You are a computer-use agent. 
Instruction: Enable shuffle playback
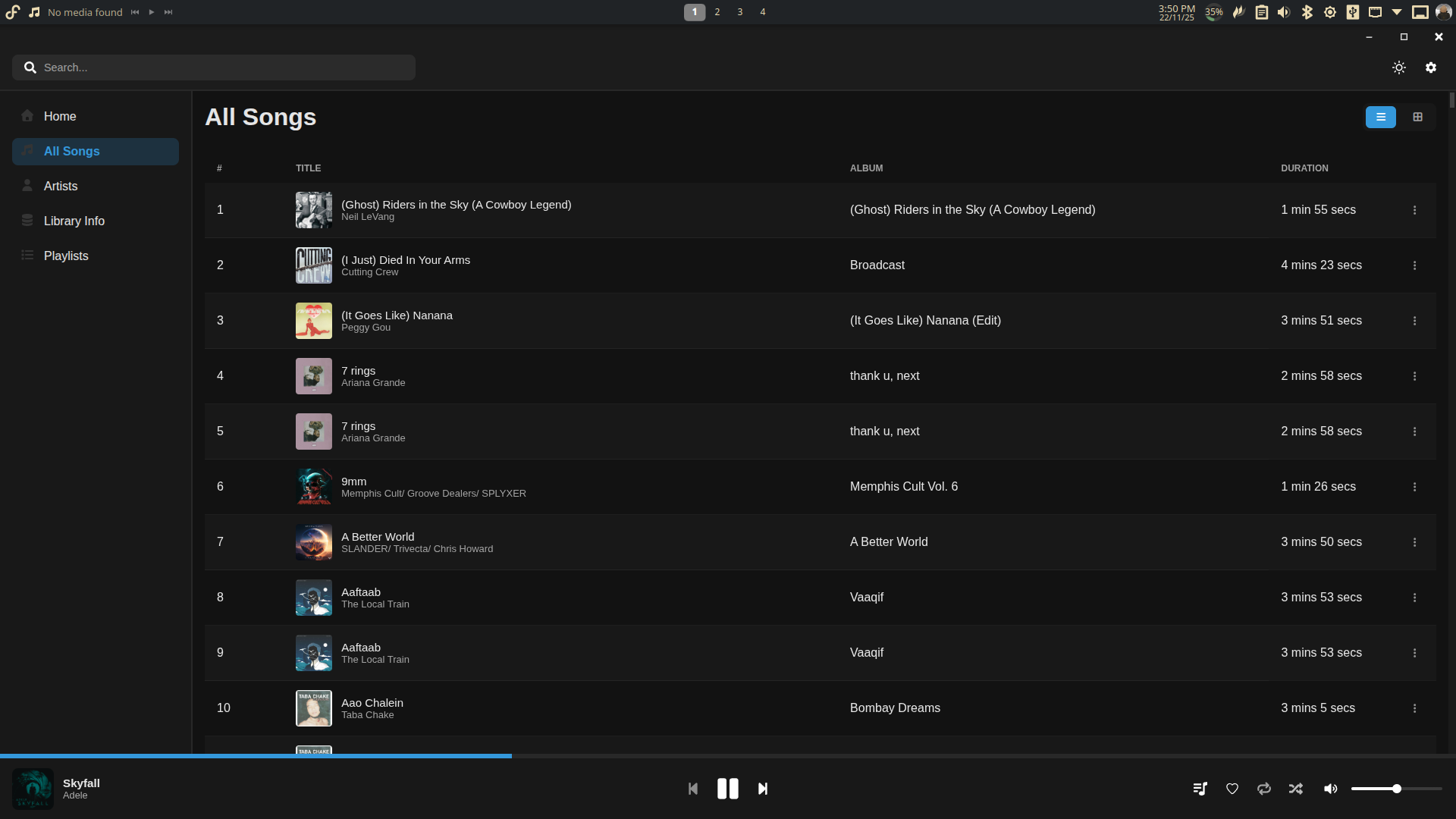click(x=1296, y=789)
